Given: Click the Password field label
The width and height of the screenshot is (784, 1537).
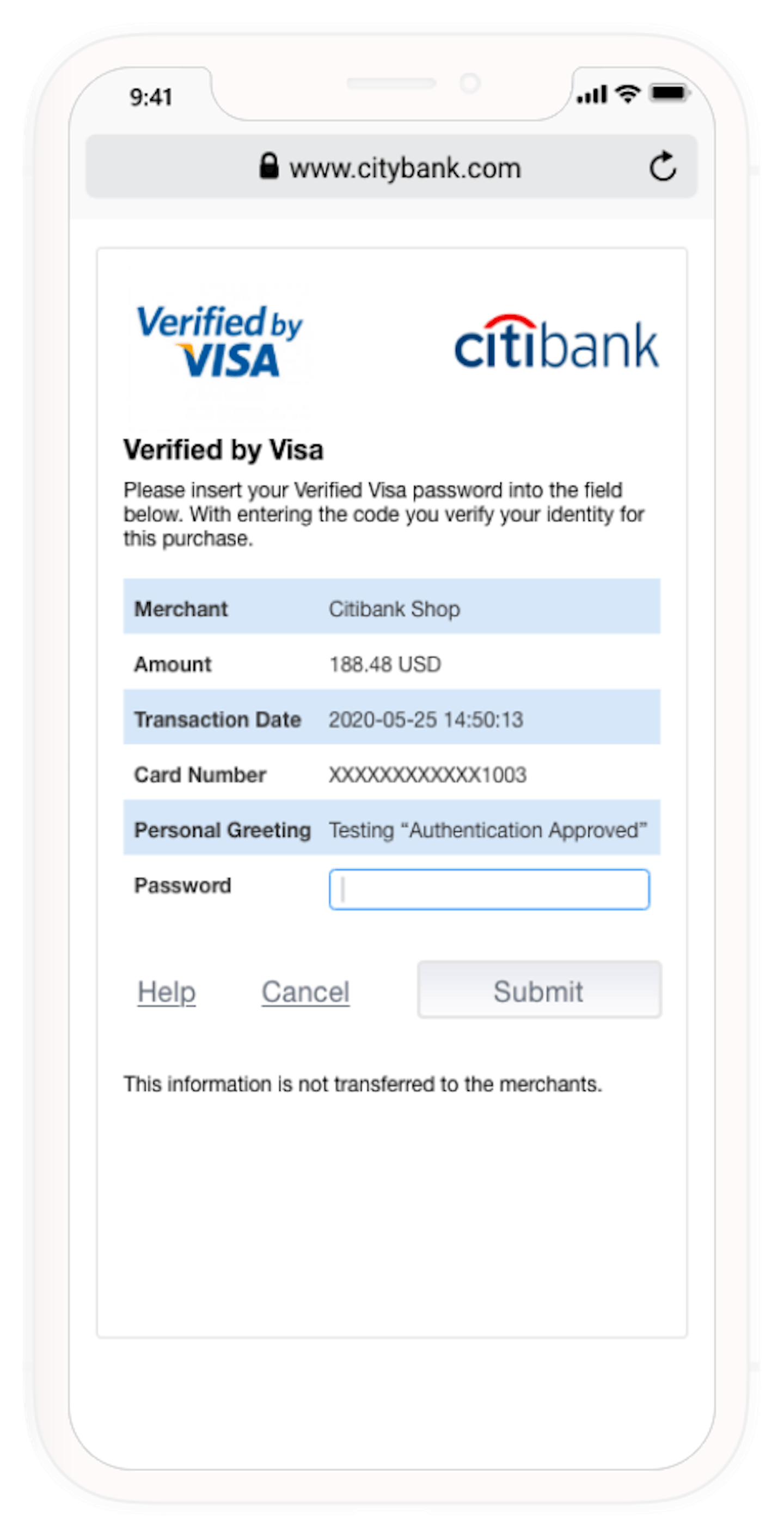Looking at the screenshot, I should coord(182,886).
